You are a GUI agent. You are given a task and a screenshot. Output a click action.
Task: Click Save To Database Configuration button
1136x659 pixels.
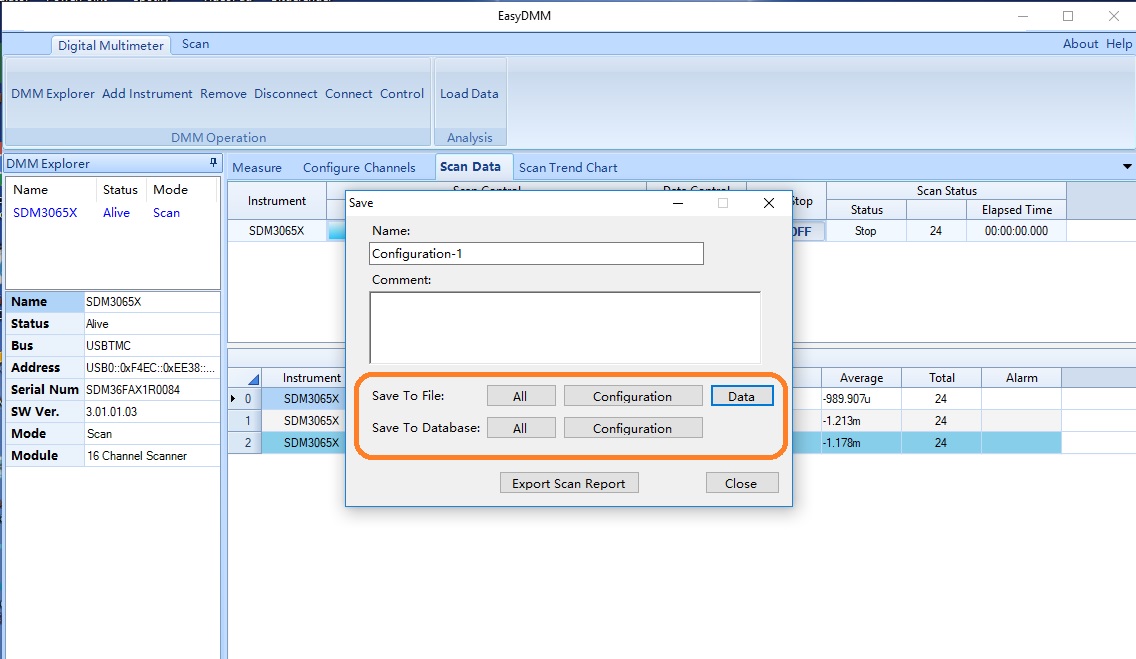tap(632, 428)
